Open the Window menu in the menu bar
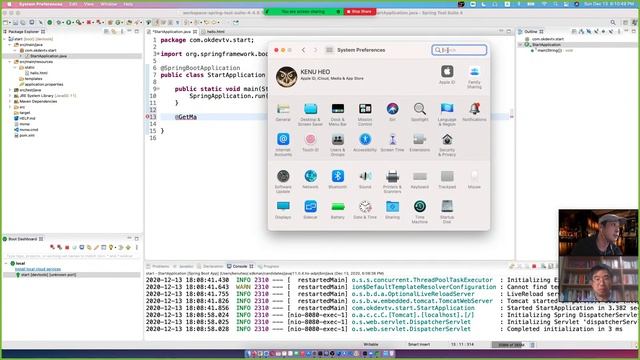Screen dimensions: 640x360 109,4
